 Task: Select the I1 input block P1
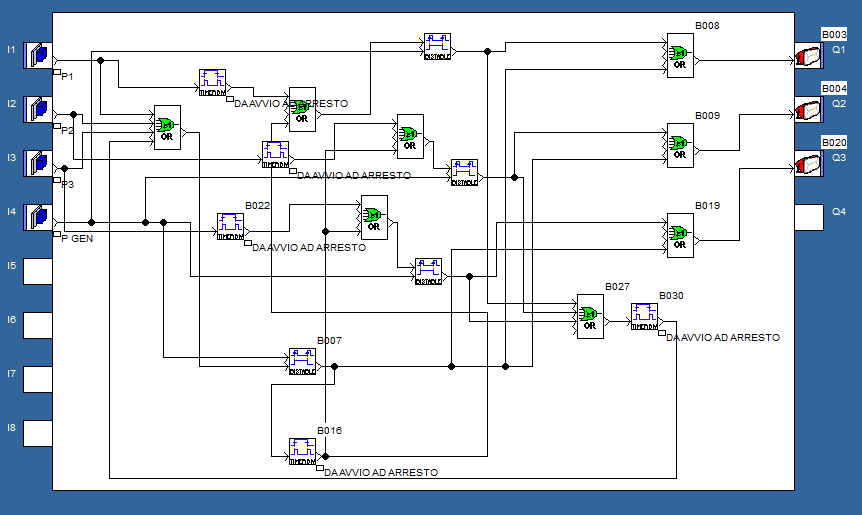point(38,55)
